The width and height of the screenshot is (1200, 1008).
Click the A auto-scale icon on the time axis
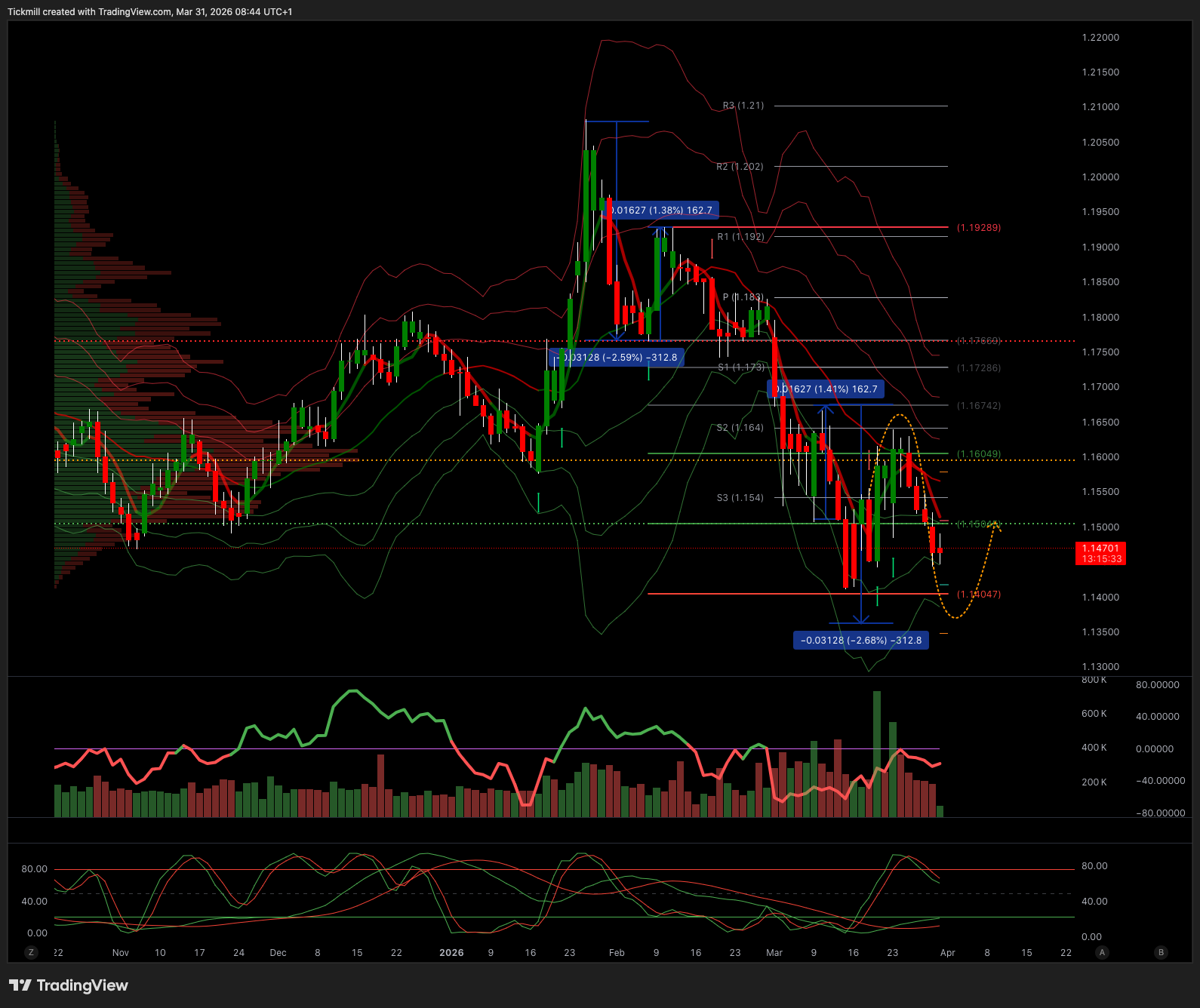point(1102,952)
